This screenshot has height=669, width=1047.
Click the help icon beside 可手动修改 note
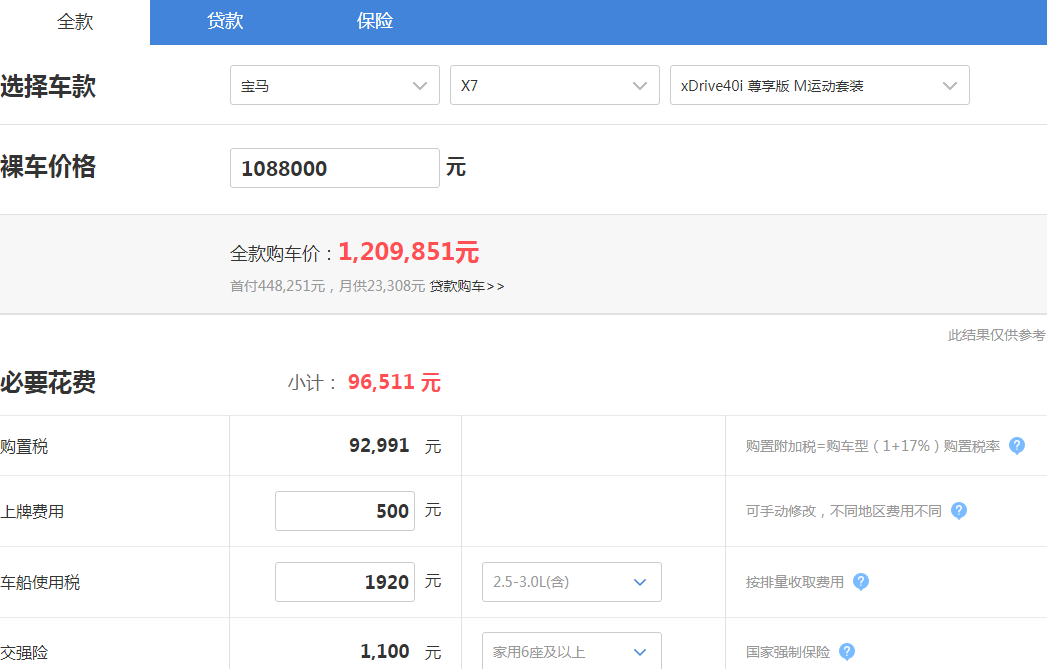tap(959, 511)
